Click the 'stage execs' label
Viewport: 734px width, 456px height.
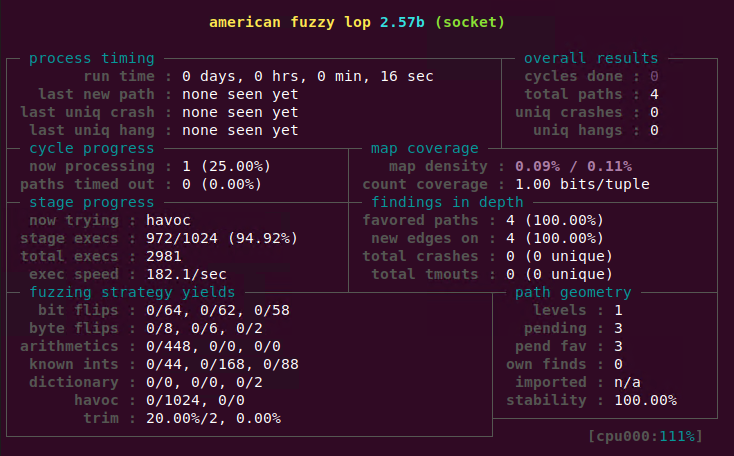(69, 239)
